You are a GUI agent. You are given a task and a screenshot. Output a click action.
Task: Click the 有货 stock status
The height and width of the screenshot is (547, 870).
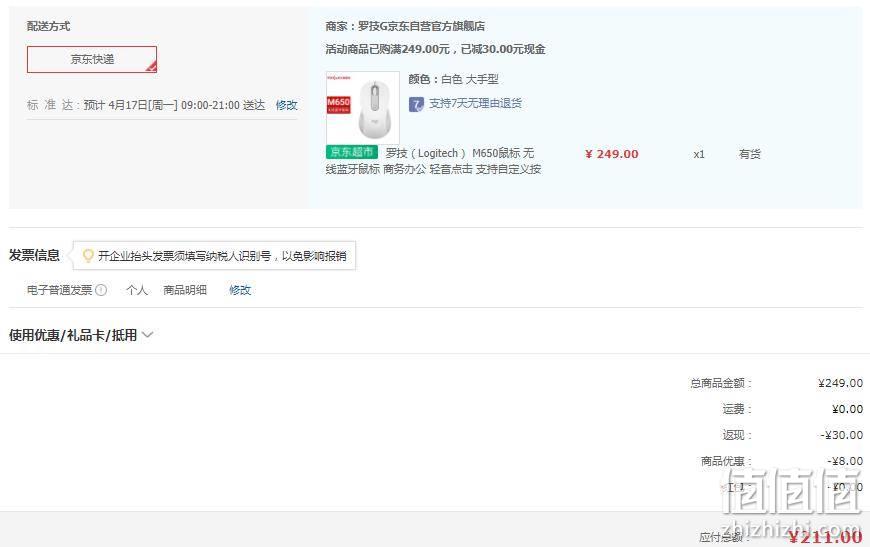click(x=750, y=154)
